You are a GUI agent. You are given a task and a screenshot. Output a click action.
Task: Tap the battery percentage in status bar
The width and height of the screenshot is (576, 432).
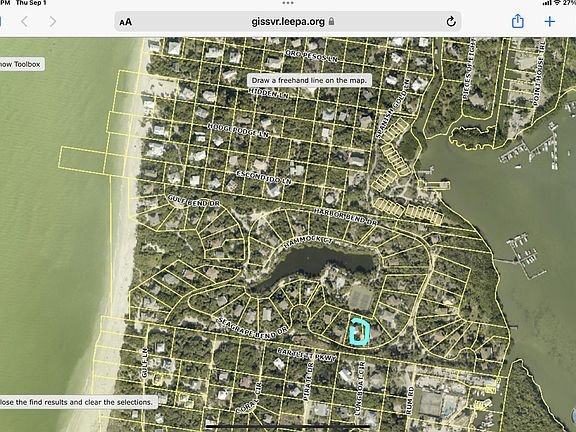pos(570,3)
